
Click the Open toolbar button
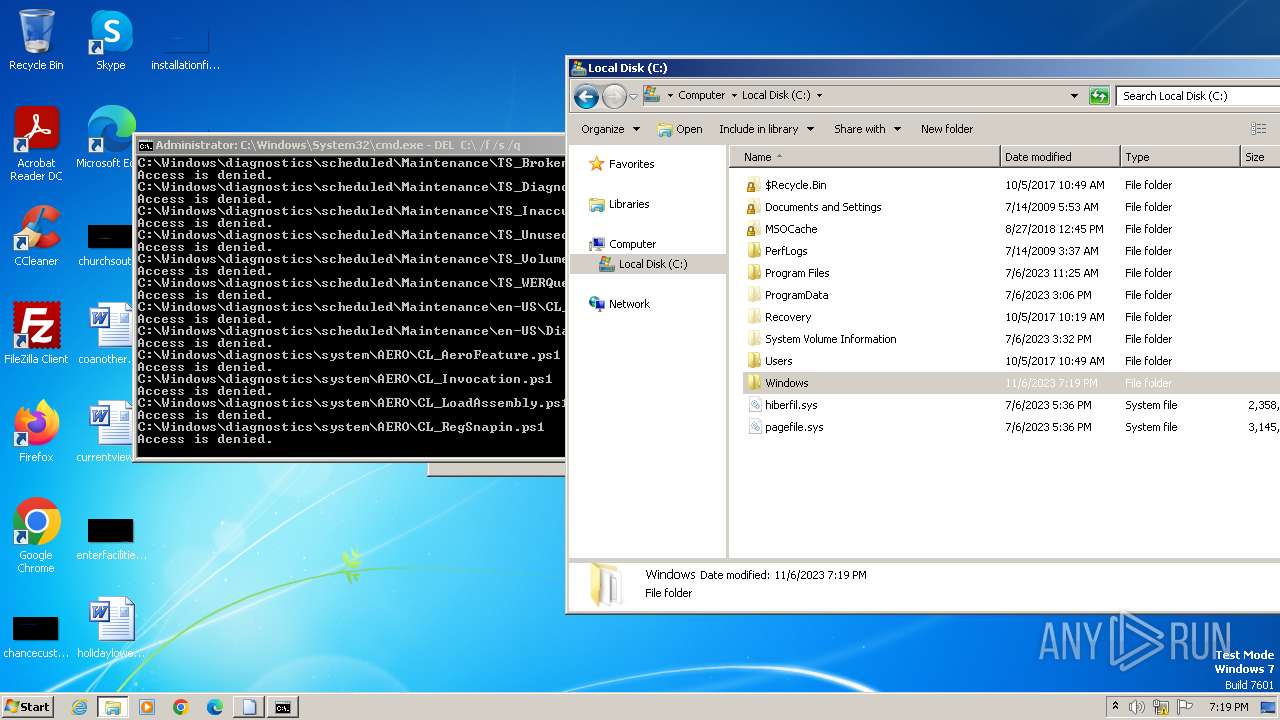coord(680,129)
